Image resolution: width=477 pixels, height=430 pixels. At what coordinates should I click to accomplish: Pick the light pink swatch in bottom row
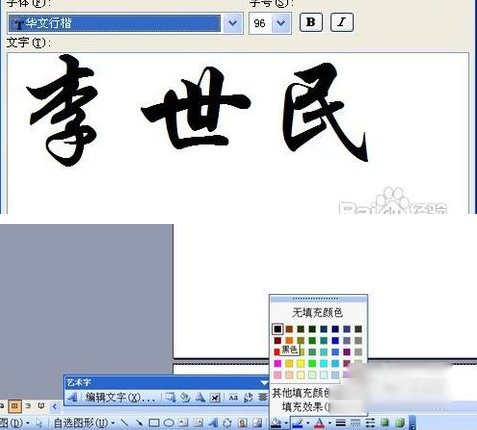click(277, 375)
